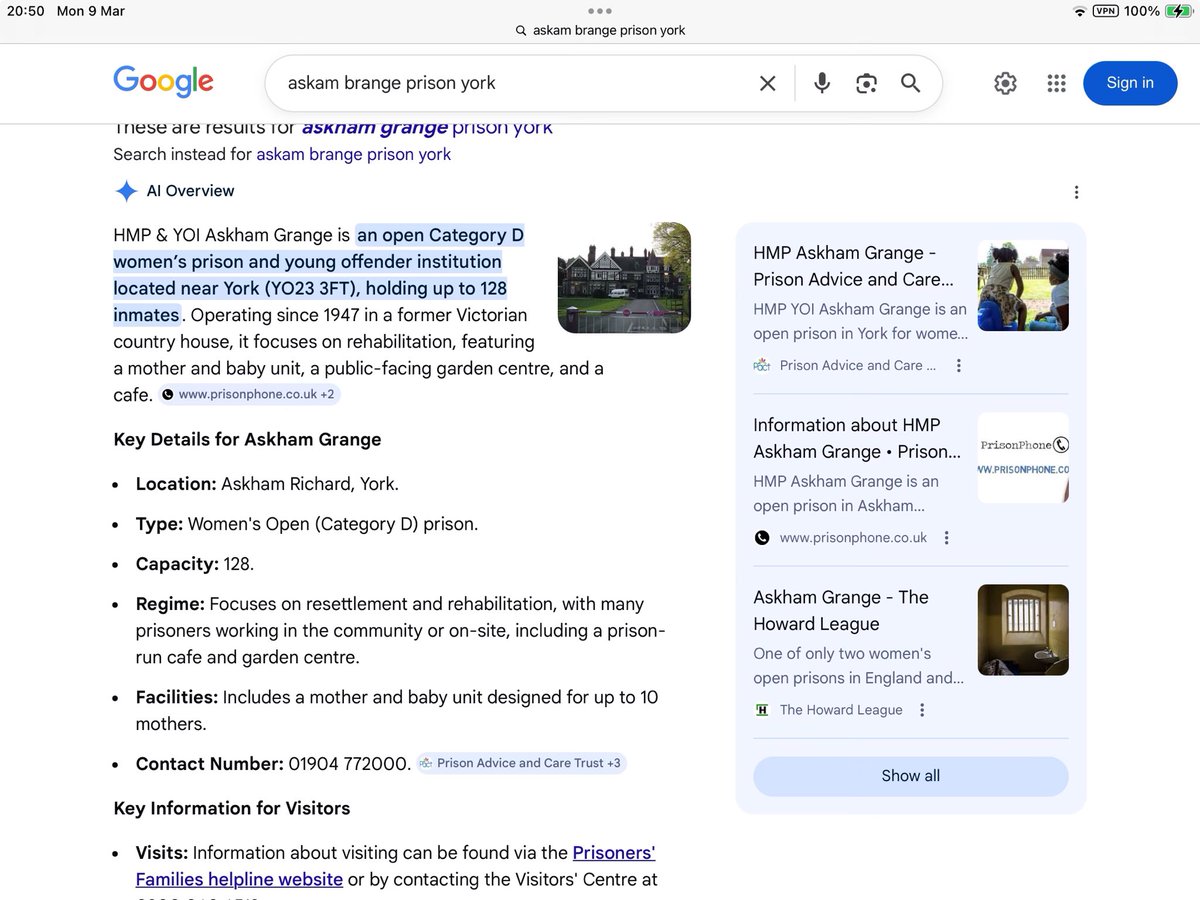Click the prisonphone.co.uk phone favicon
The height and width of the screenshot is (900, 1200).
[762, 538]
